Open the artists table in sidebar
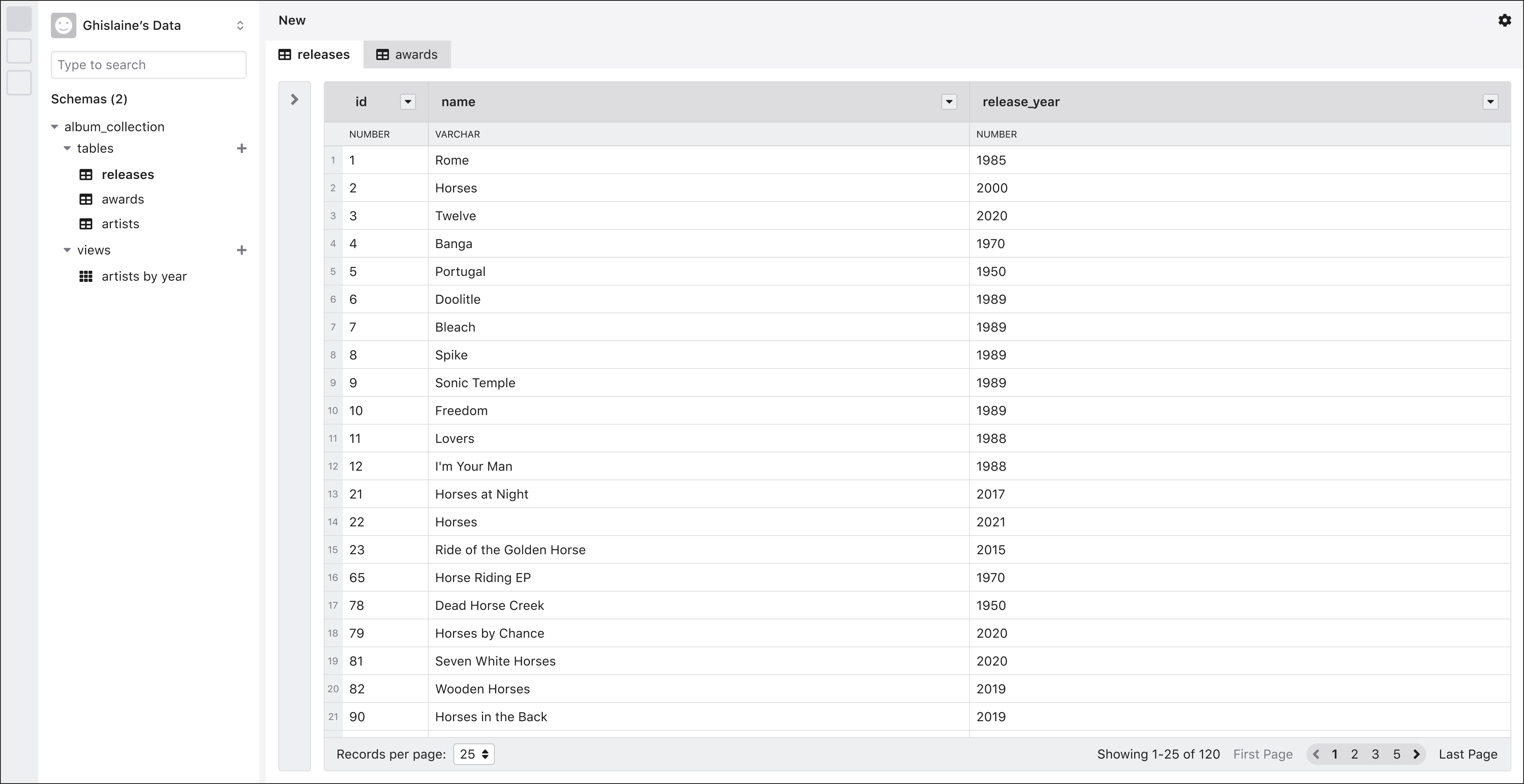Image resolution: width=1524 pixels, height=784 pixels. (x=120, y=224)
